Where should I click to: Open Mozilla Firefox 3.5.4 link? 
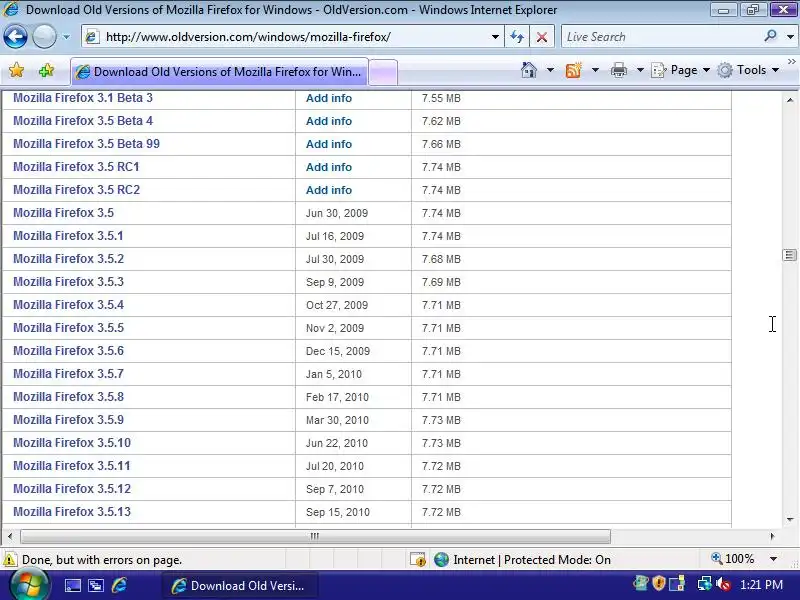click(68, 305)
